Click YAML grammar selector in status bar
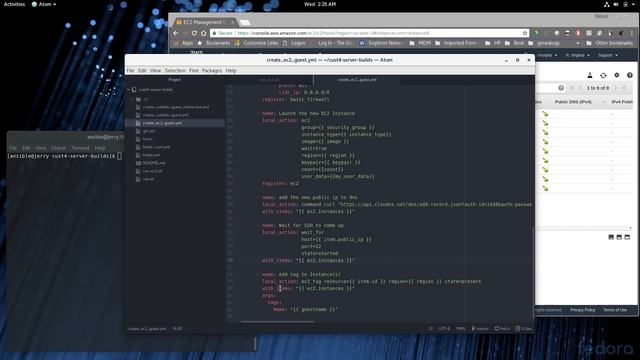This screenshot has width=640, height=360. click(460, 329)
